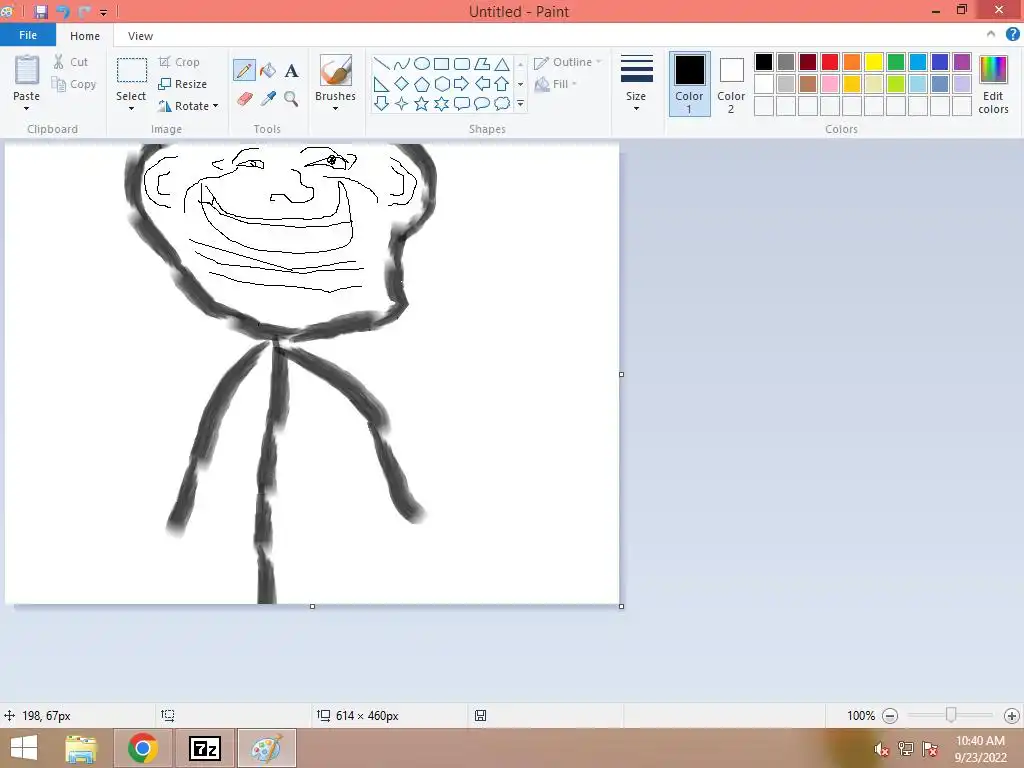This screenshot has width=1024, height=768.
Task: Select the Eraser tool
Action: (244, 99)
